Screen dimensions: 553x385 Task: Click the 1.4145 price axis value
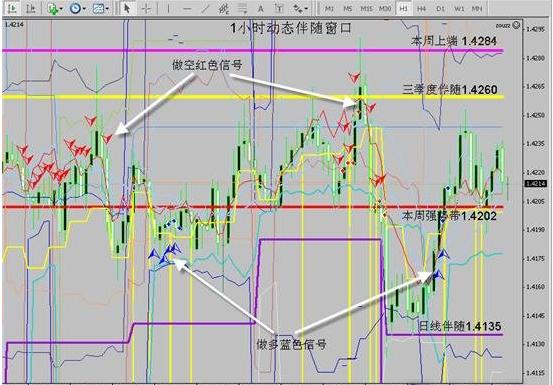535,316
